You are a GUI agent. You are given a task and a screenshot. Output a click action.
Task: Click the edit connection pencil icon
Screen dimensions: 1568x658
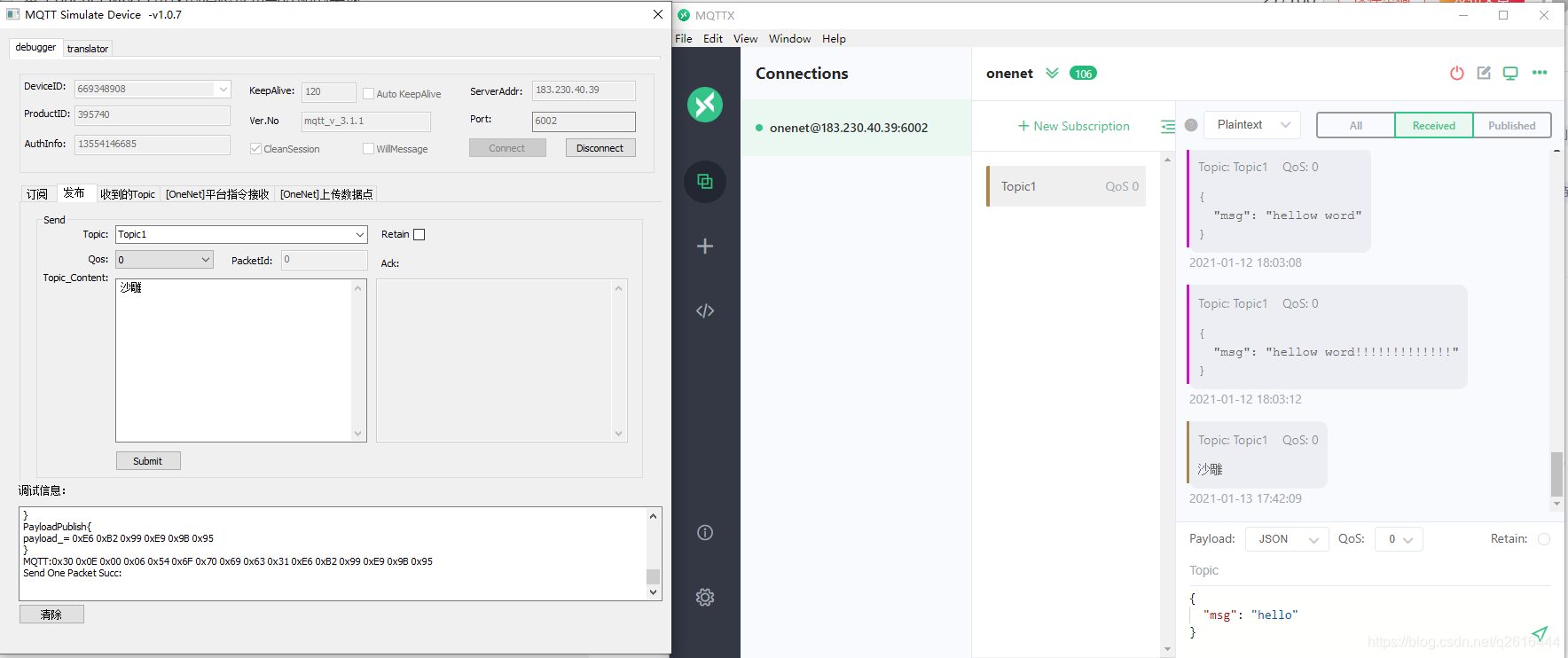pos(1484,73)
